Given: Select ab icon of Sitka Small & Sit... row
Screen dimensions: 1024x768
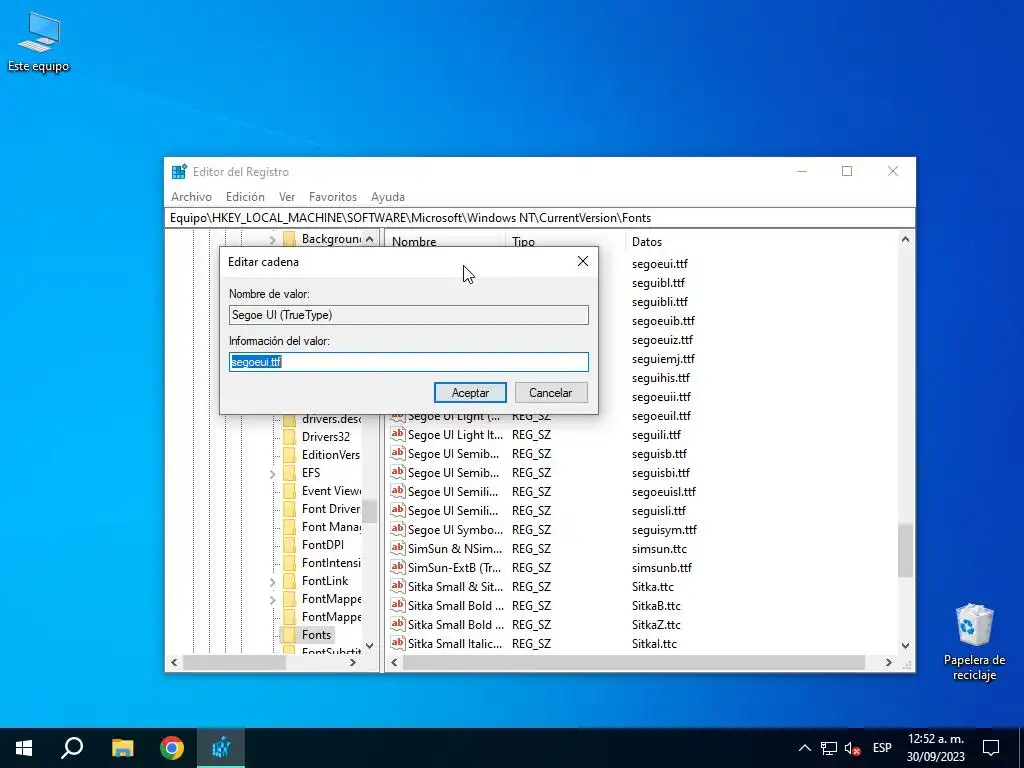Looking at the screenshot, I should [x=397, y=586].
